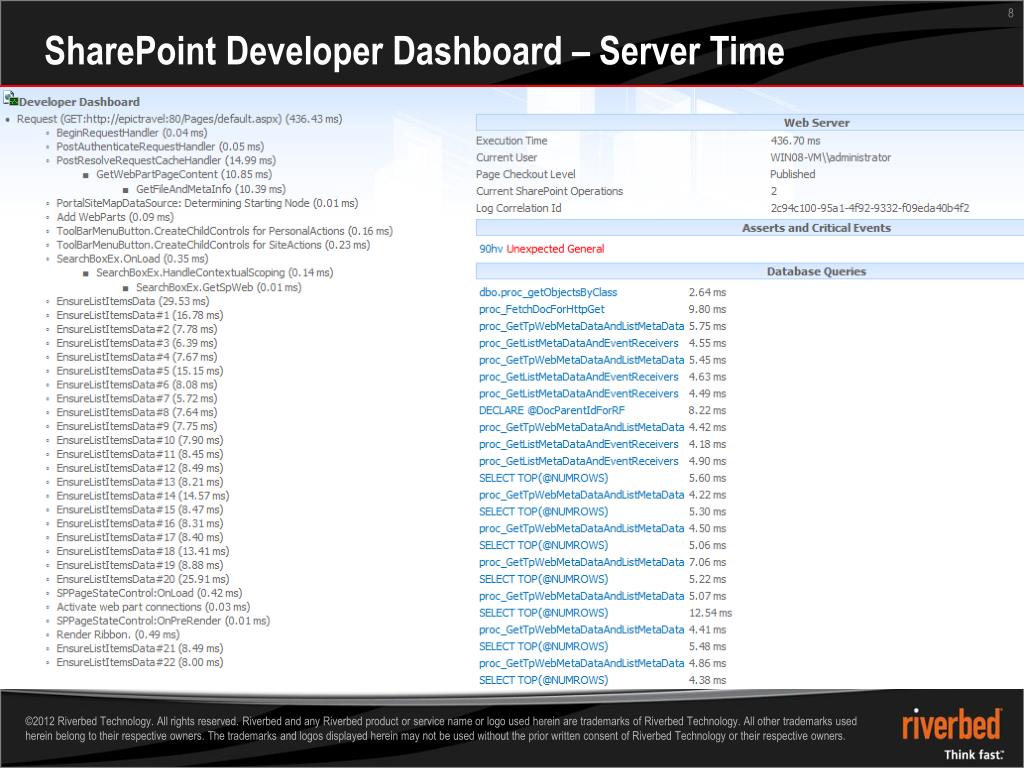Viewport: 1024px width, 768px height.
Task: Select SearchBoxEx.HandleContextualScoping (0.14 ms) node
Action: pos(214,272)
